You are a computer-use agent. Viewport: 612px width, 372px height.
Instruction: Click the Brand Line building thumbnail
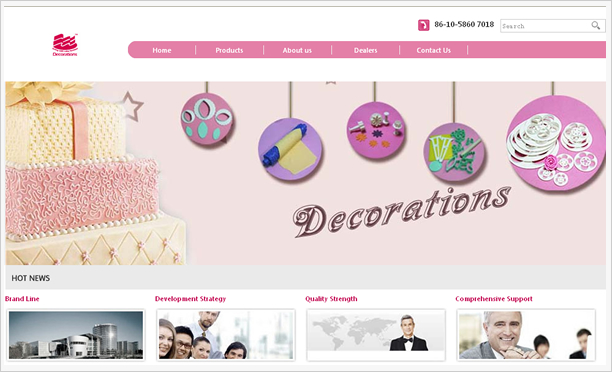[x=76, y=335]
